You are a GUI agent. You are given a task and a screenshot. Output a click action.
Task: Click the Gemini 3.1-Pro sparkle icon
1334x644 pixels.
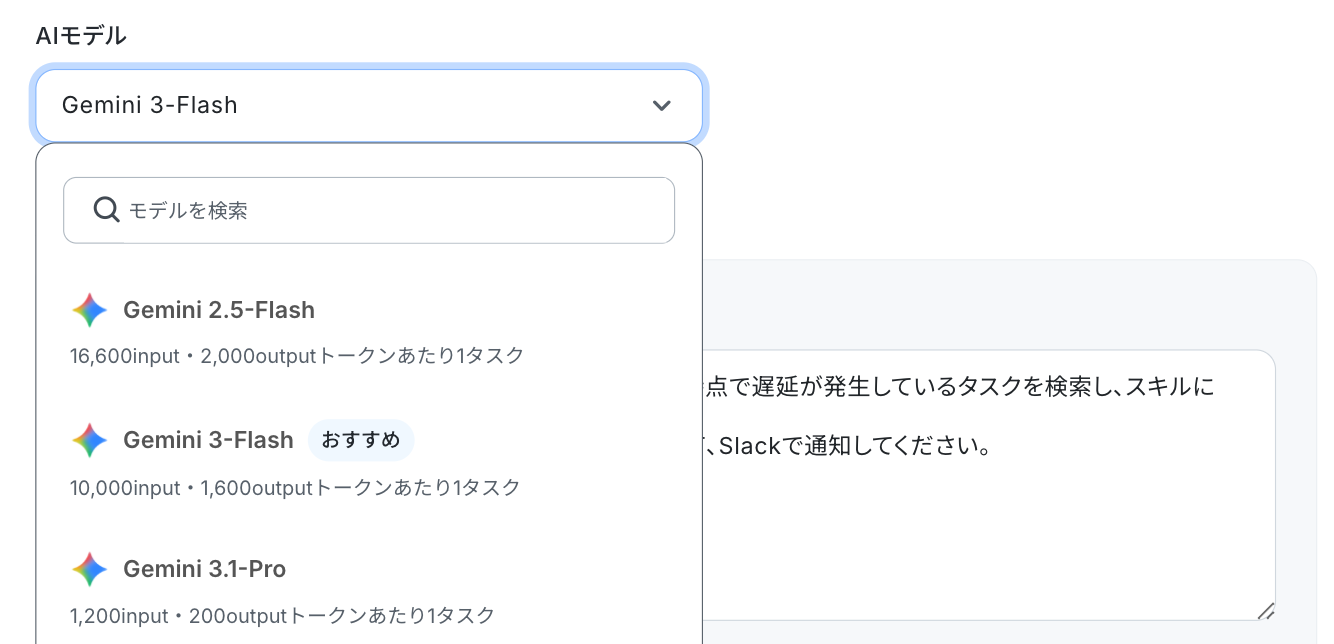pos(90,569)
